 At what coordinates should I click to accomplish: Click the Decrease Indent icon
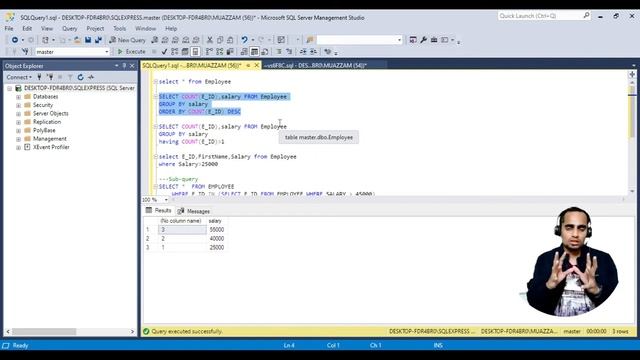click(303, 52)
